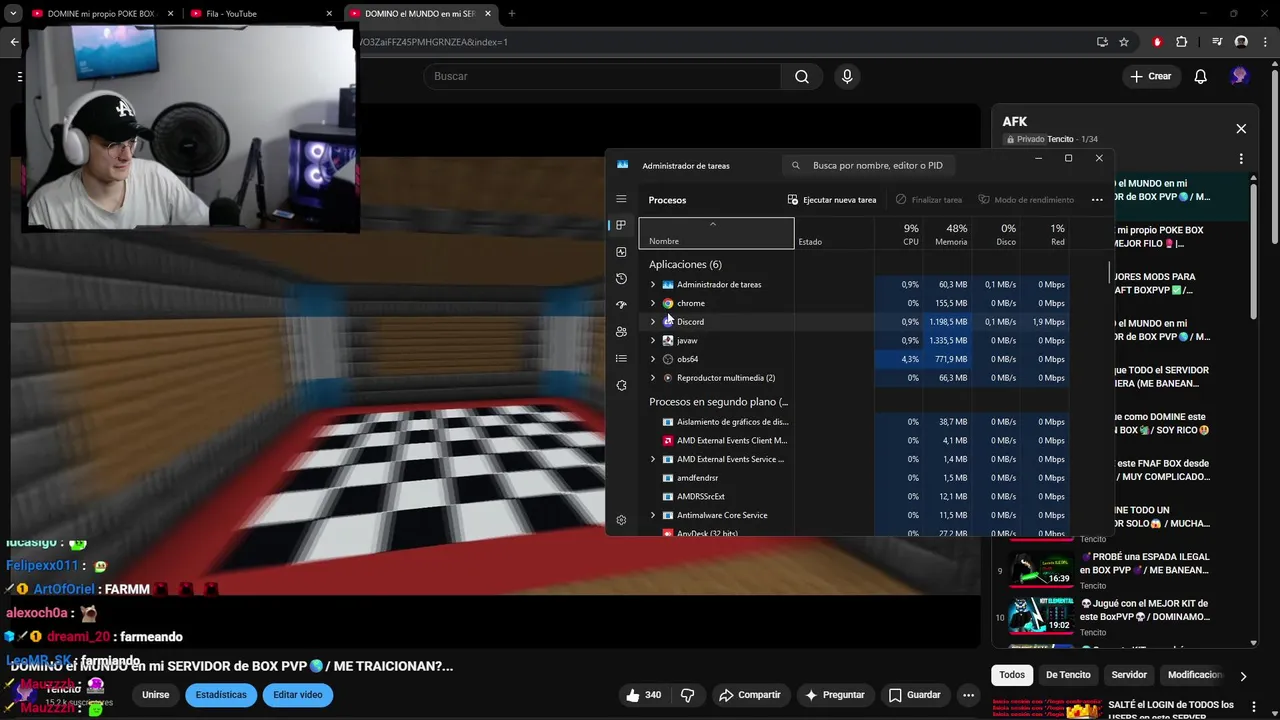The image size is (1280, 720).
Task: Open the Services icon in Task Manager sidebar
Action: pyautogui.click(x=621, y=385)
